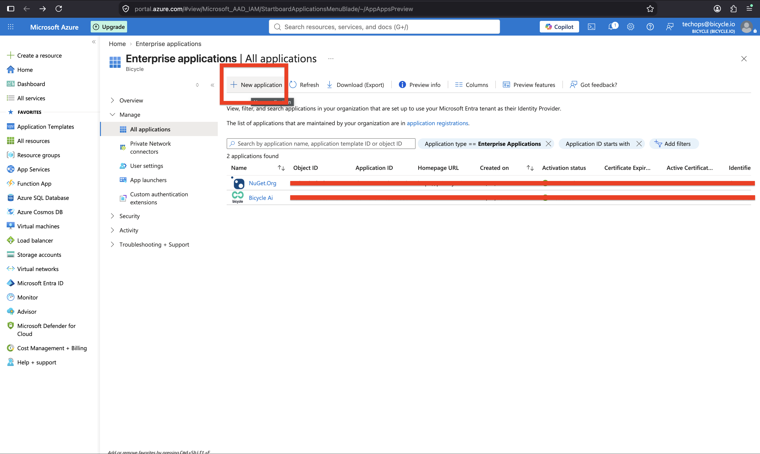Viewport: 760px width, 454px height.
Task: Open the help question mark icon
Action: point(650,27)
